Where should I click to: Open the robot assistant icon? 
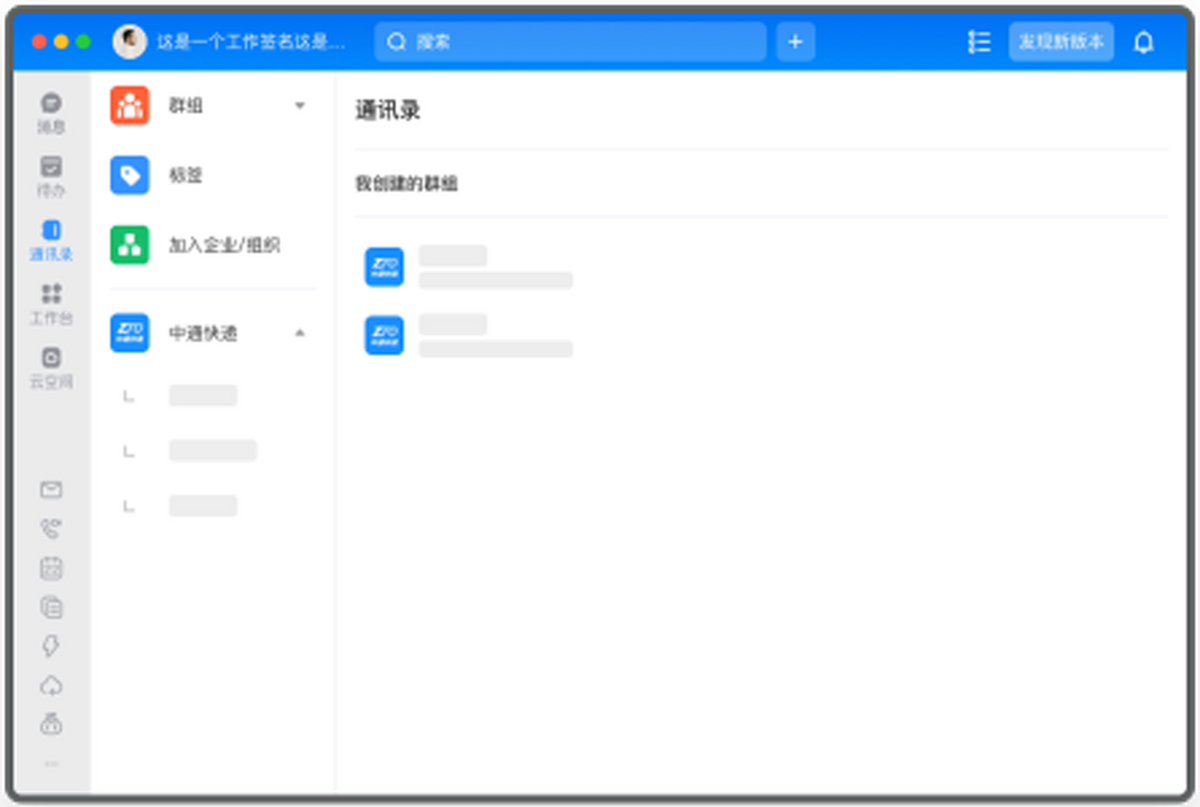[x=51, y=723]
